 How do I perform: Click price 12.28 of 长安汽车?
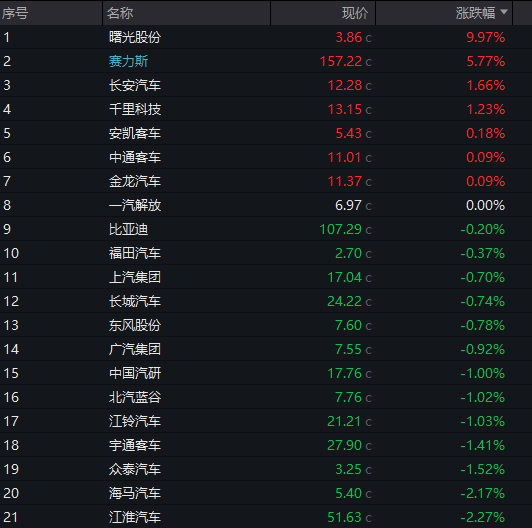click(x=345, y=85)
